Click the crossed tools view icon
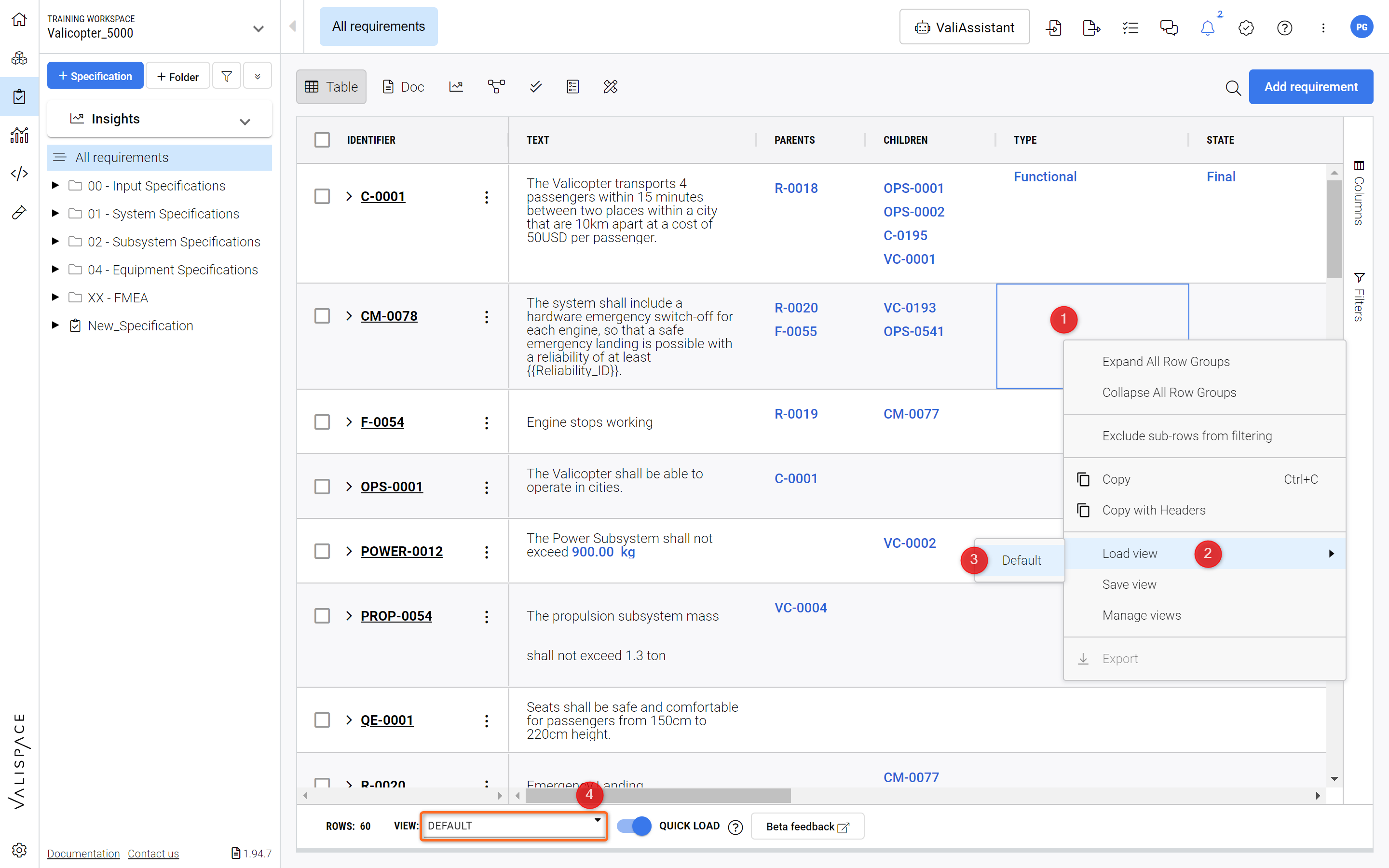The width and height of the screenshot is (1389, 868). pyautogui.click(x=611, y=87)
